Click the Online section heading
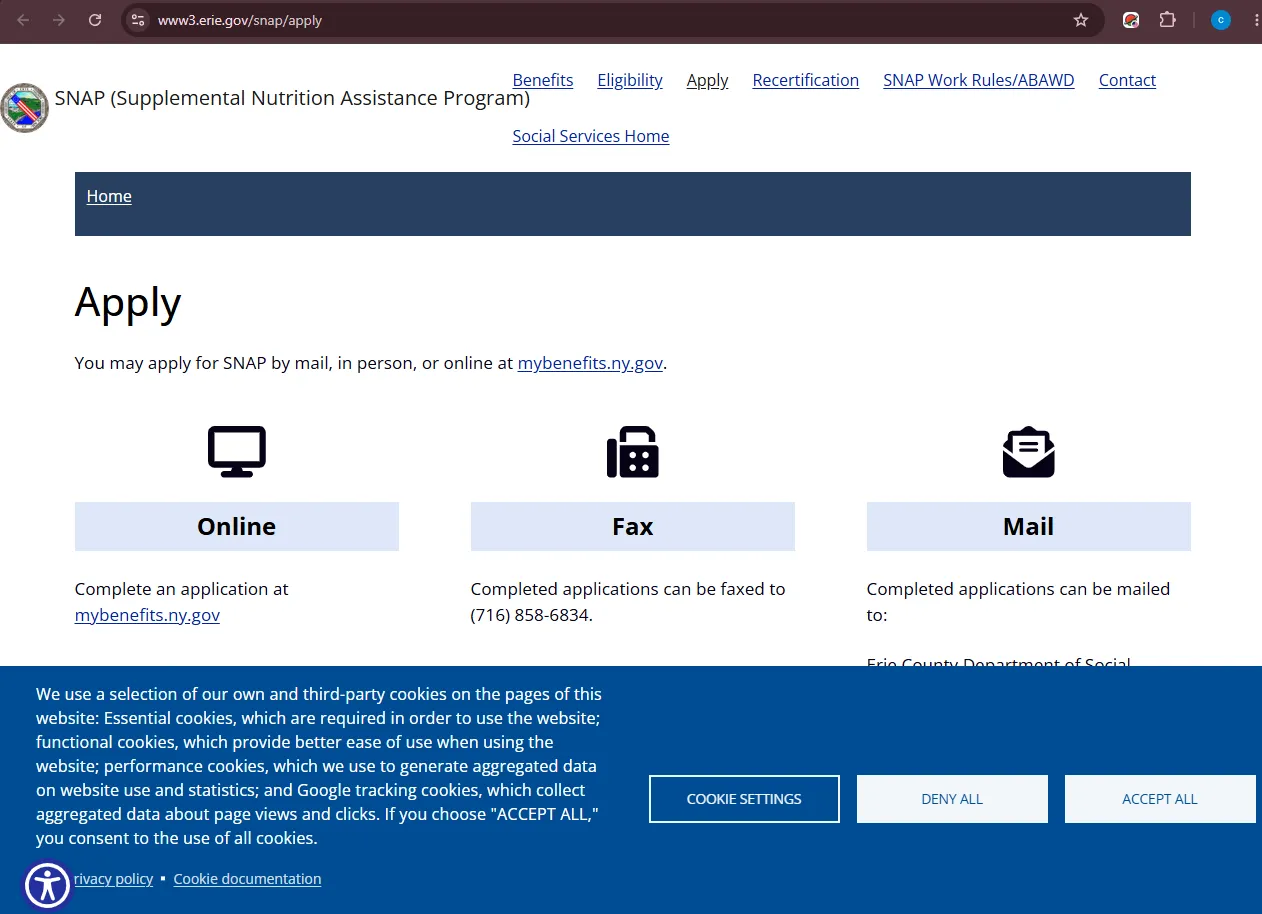Image resolution: width=1262 pixels, height=914 pixels. coord(237,526)
